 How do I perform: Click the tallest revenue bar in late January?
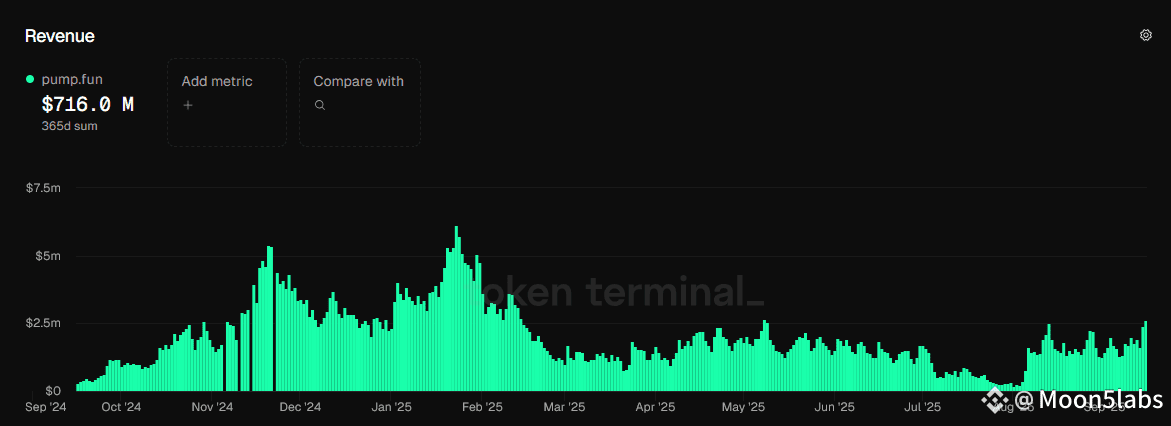click(456, 309)
